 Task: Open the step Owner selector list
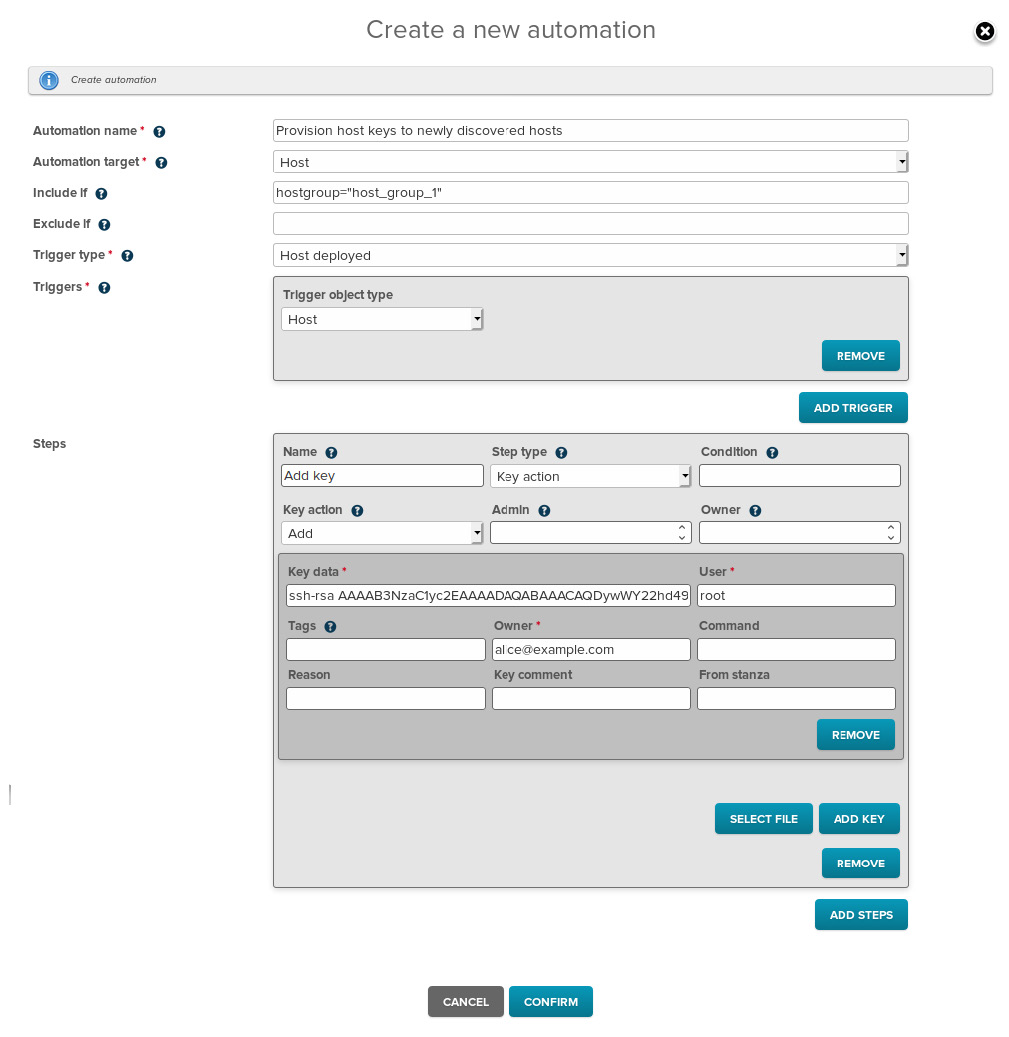click(x=799, y=532)
